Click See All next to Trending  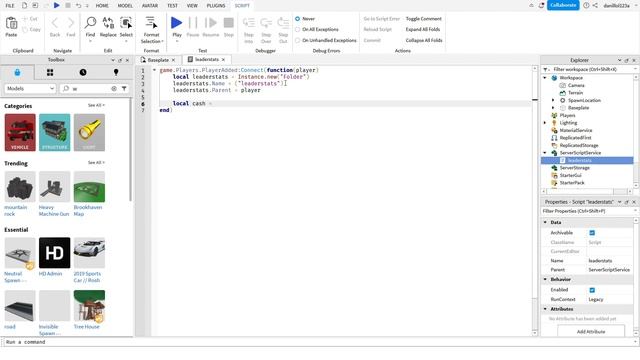click(x=96, y=162)
